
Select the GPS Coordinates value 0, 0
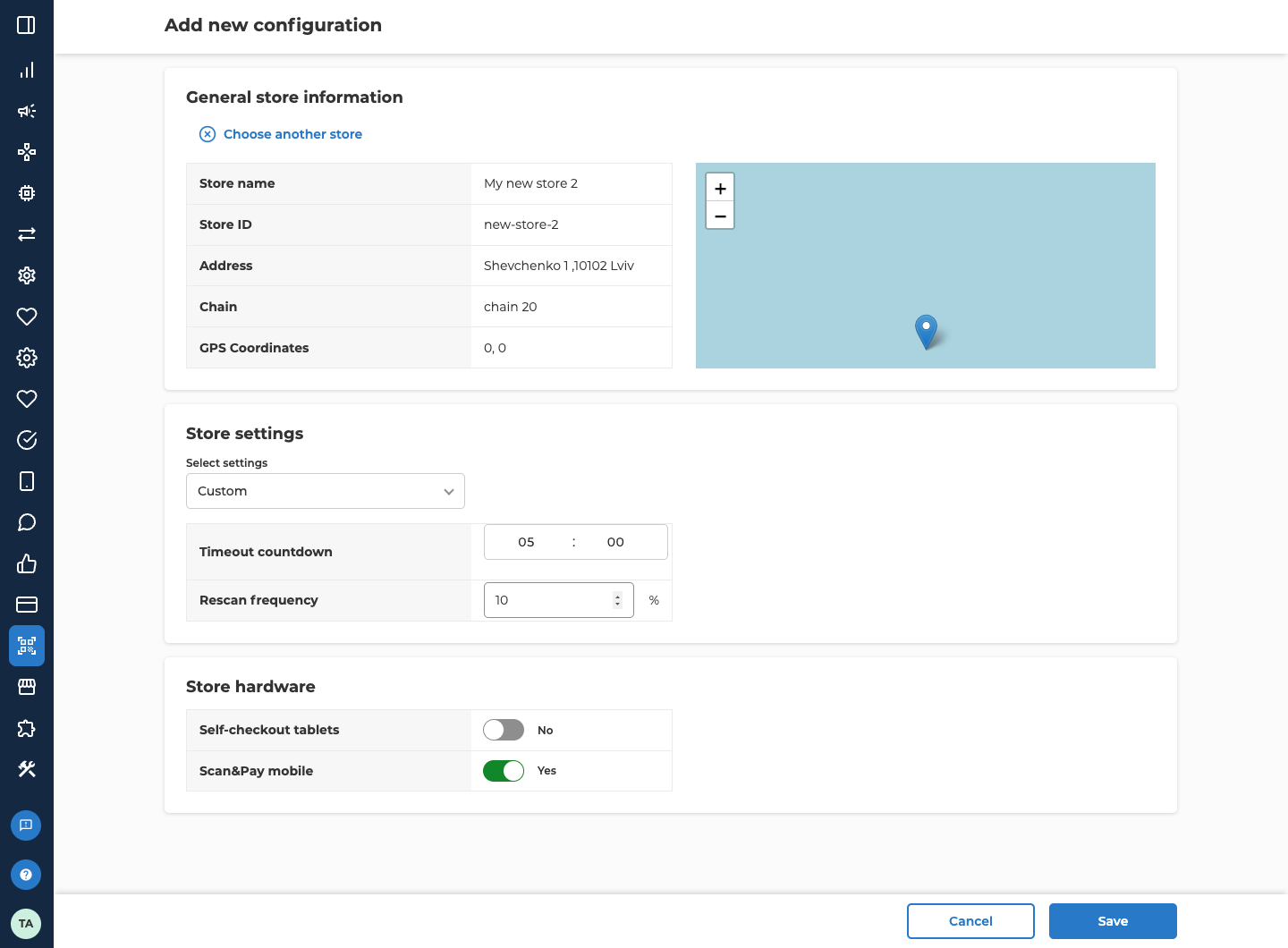coord(495,348)
